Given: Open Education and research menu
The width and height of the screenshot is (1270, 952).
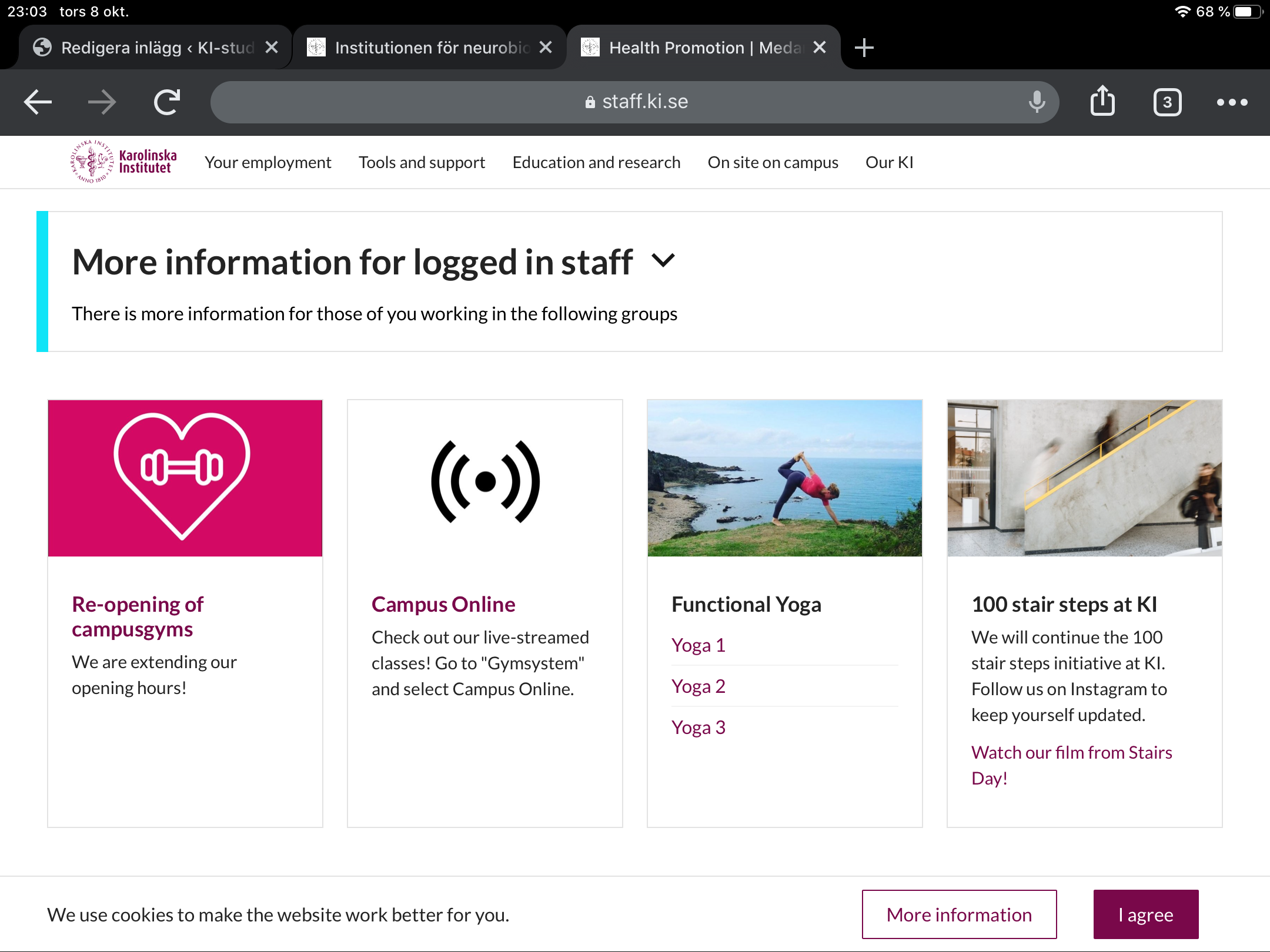Looking at the screenshot, I should point(596,162).
